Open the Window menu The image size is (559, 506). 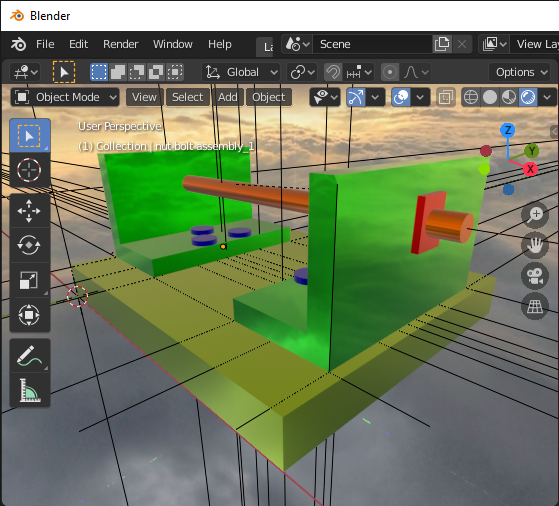[x=173, y=44]
